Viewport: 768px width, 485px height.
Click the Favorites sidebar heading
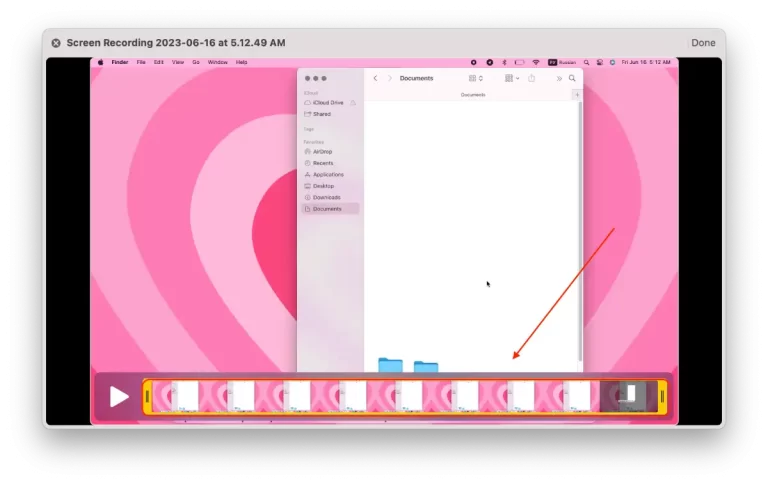pyautogui.click(x=313, y=142)
